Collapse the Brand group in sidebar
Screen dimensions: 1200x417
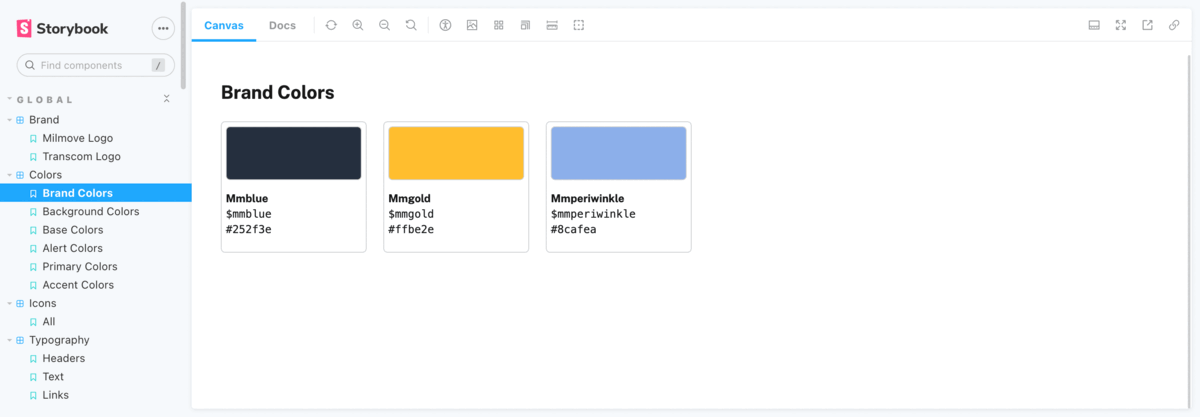point(44,120)
